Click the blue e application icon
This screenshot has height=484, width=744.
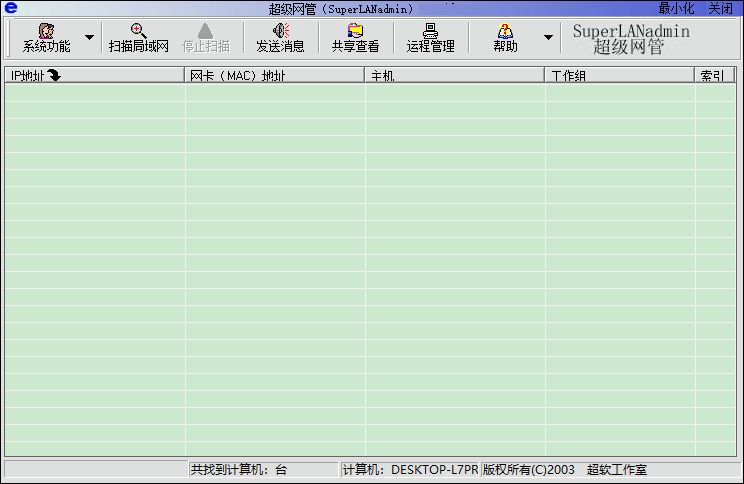click(x=10, y=8)
